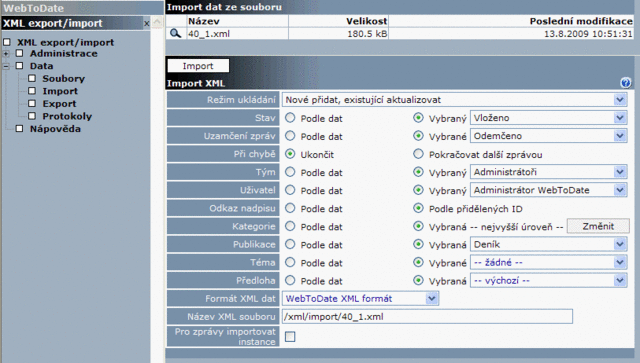Image resolution: width=640 pixels, height=363 pixels.
Task: Click the 13.8.2009 10:51:31 date cell
Action: [588, 34]
